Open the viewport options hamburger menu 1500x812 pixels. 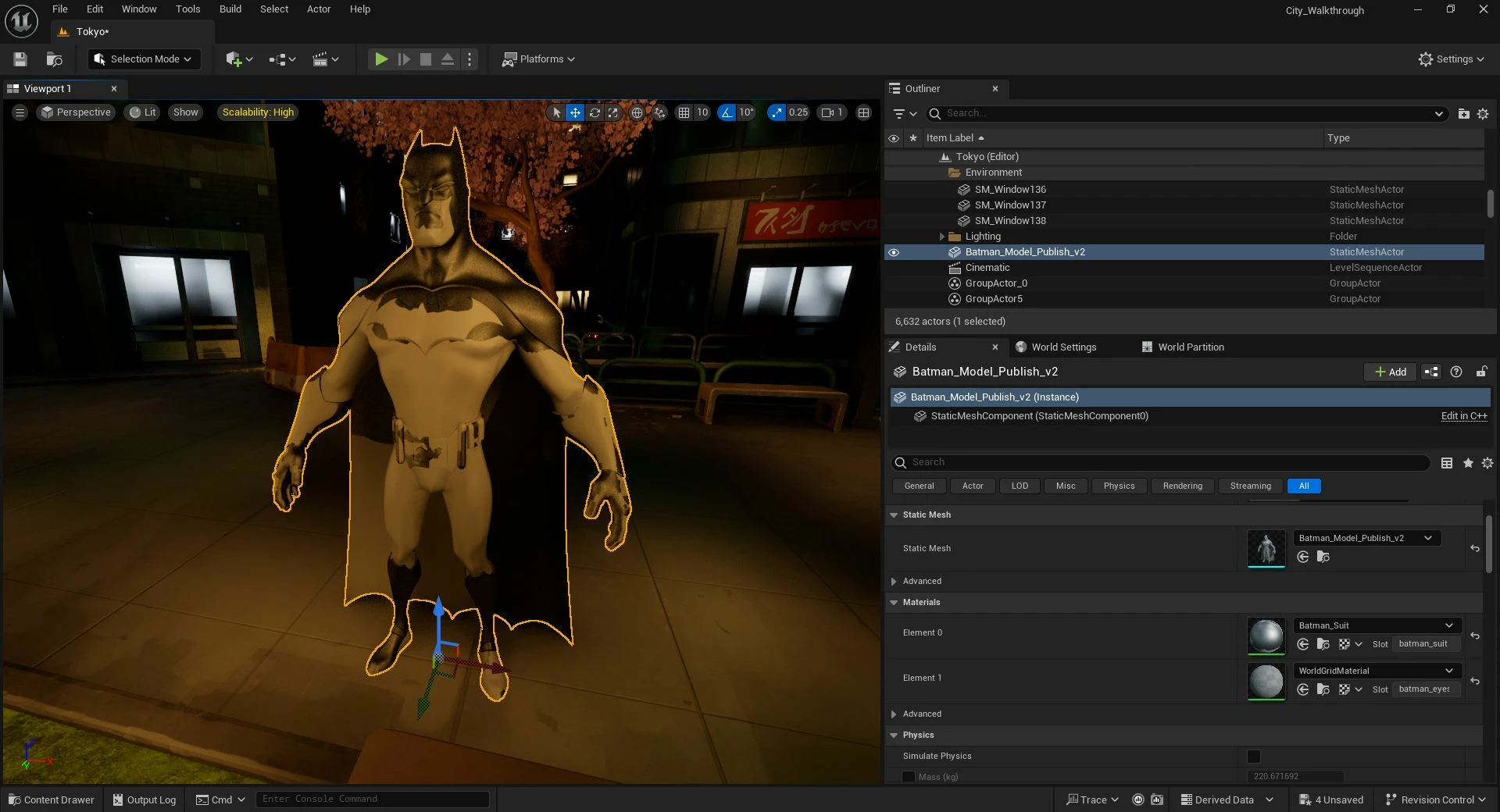[x=20, y=112]
